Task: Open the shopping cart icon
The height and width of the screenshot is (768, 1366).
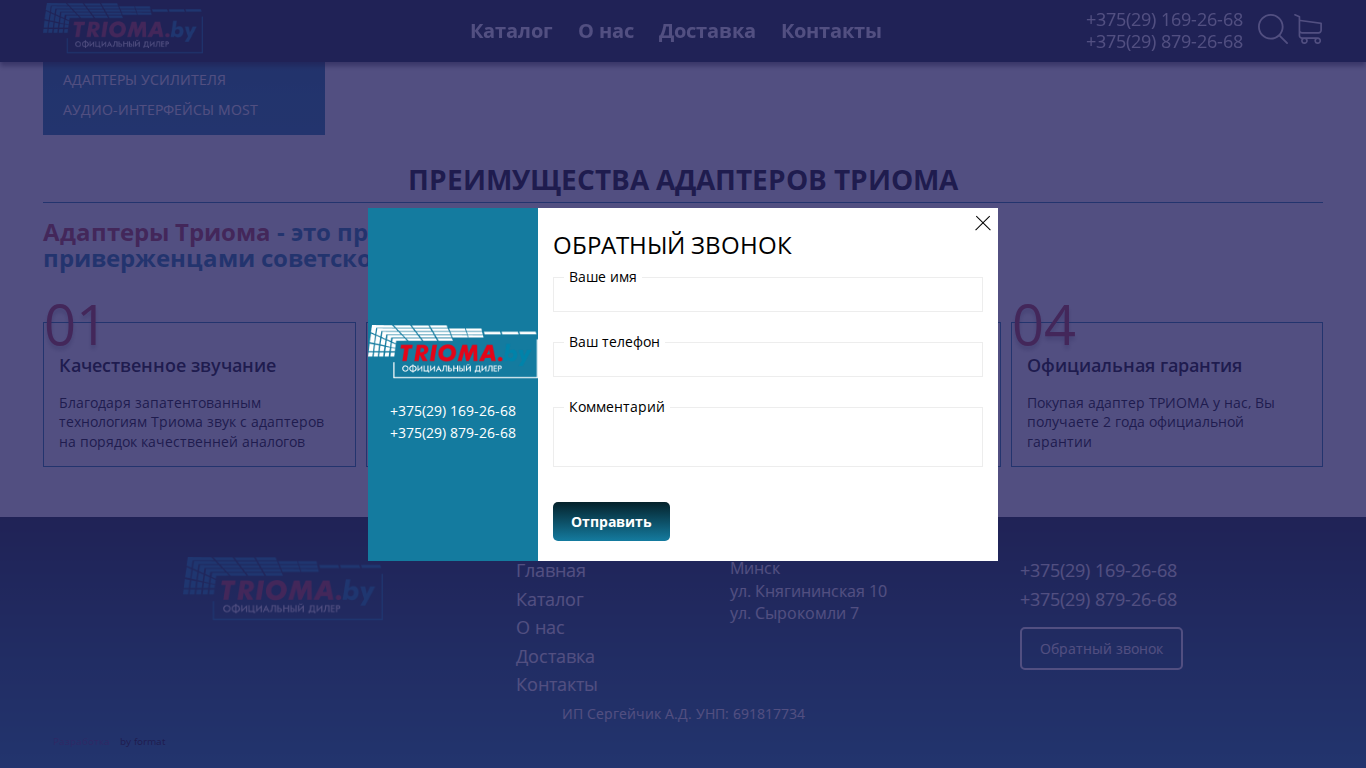Action: (1308, 29)
